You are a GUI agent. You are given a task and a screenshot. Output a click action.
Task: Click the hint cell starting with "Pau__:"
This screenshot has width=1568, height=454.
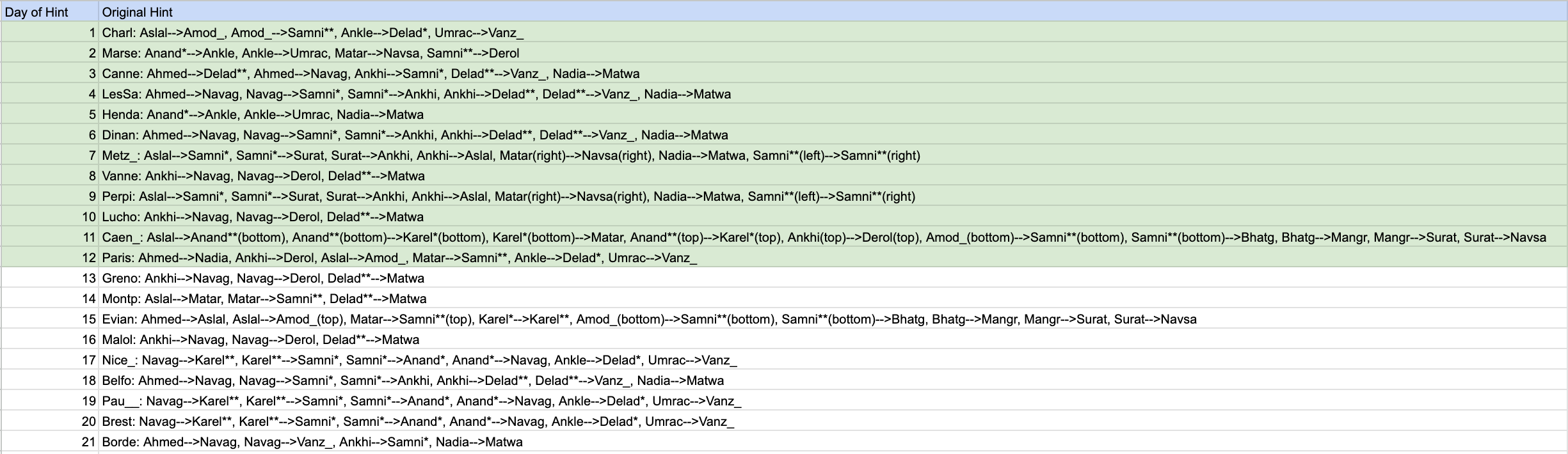833,400
